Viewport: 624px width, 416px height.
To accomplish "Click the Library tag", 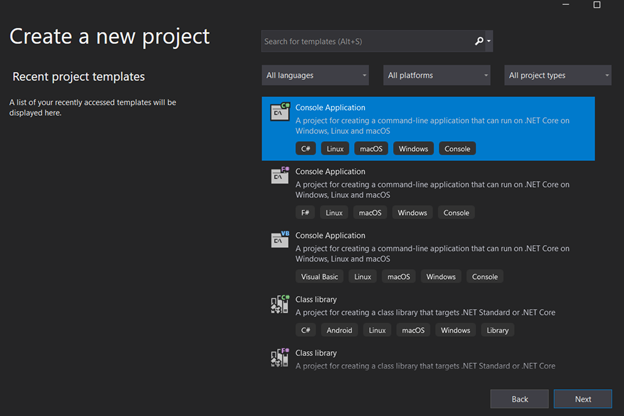I will click(x=497, y=330).
